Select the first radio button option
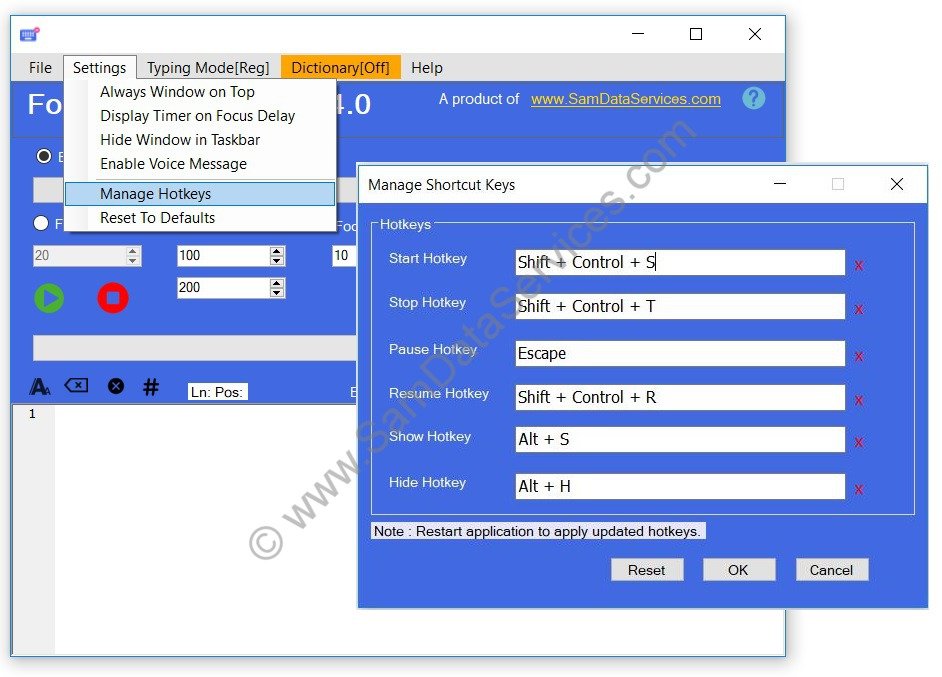The width and height of the screenshot is (942, 677). pos(42,156)
